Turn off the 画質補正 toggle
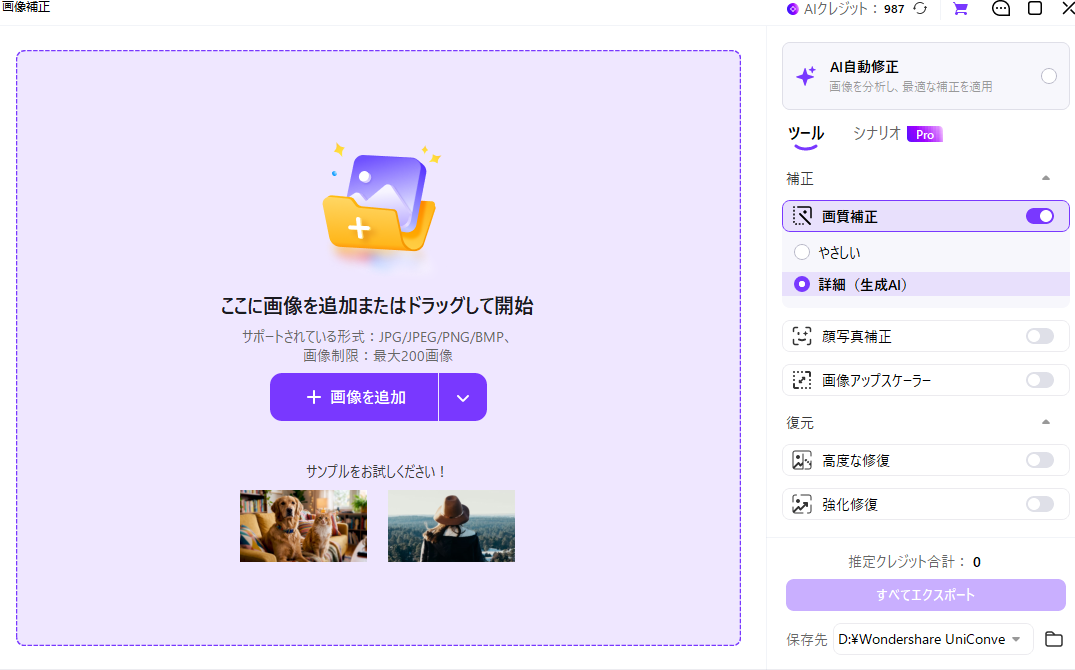This screenshot has width=1075, height=670. click(1040, 216)
